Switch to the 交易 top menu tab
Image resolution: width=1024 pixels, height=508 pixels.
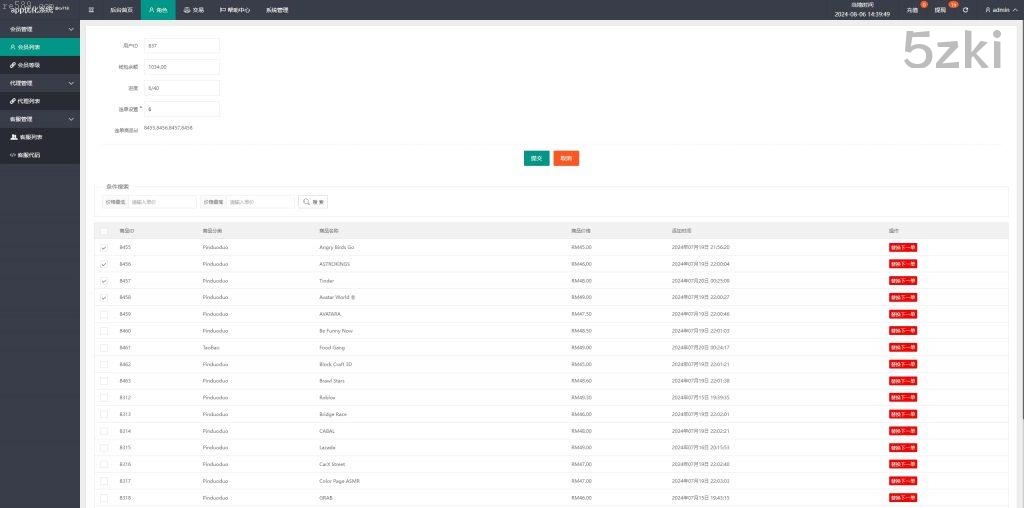click(193, 10)
